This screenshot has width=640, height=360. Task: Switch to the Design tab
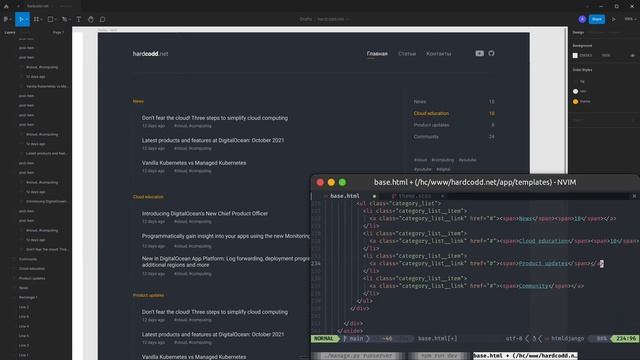[x=578, y=32]
